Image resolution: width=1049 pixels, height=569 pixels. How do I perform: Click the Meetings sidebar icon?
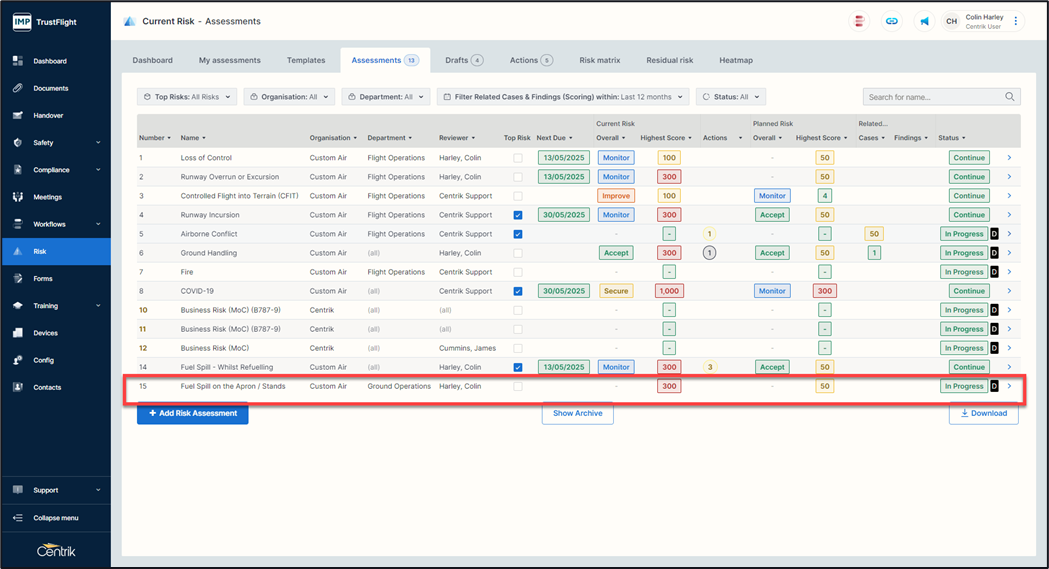(x=18, y=197)
